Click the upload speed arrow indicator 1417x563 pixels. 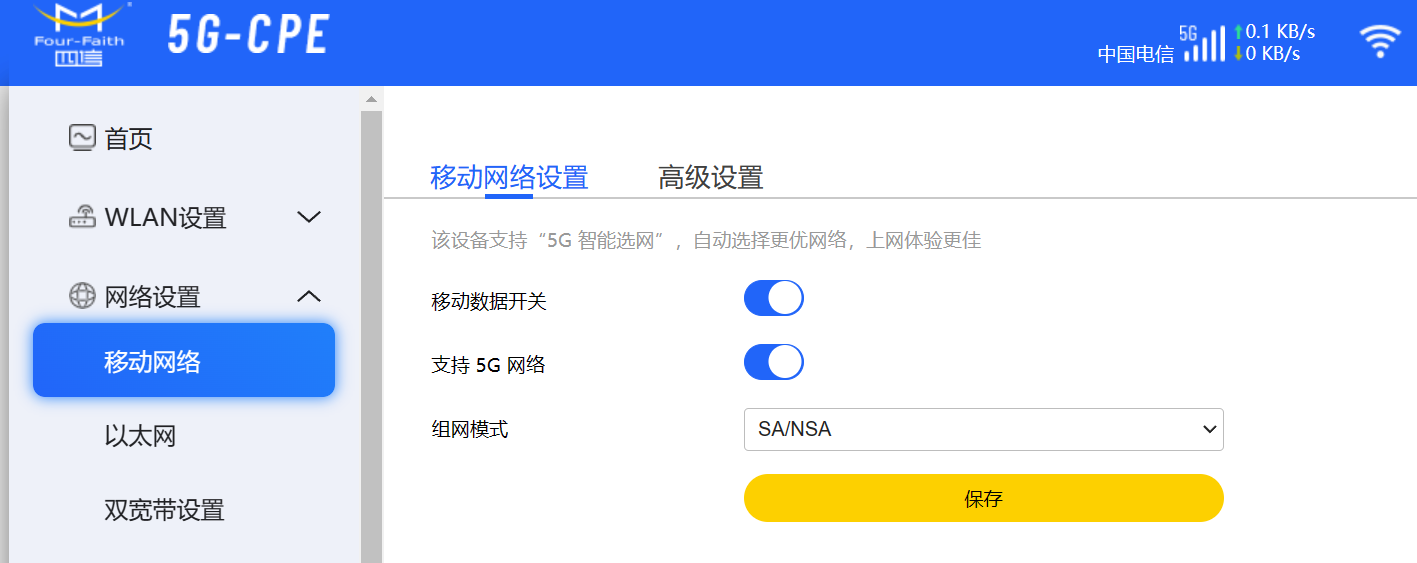pos(1238,31)
